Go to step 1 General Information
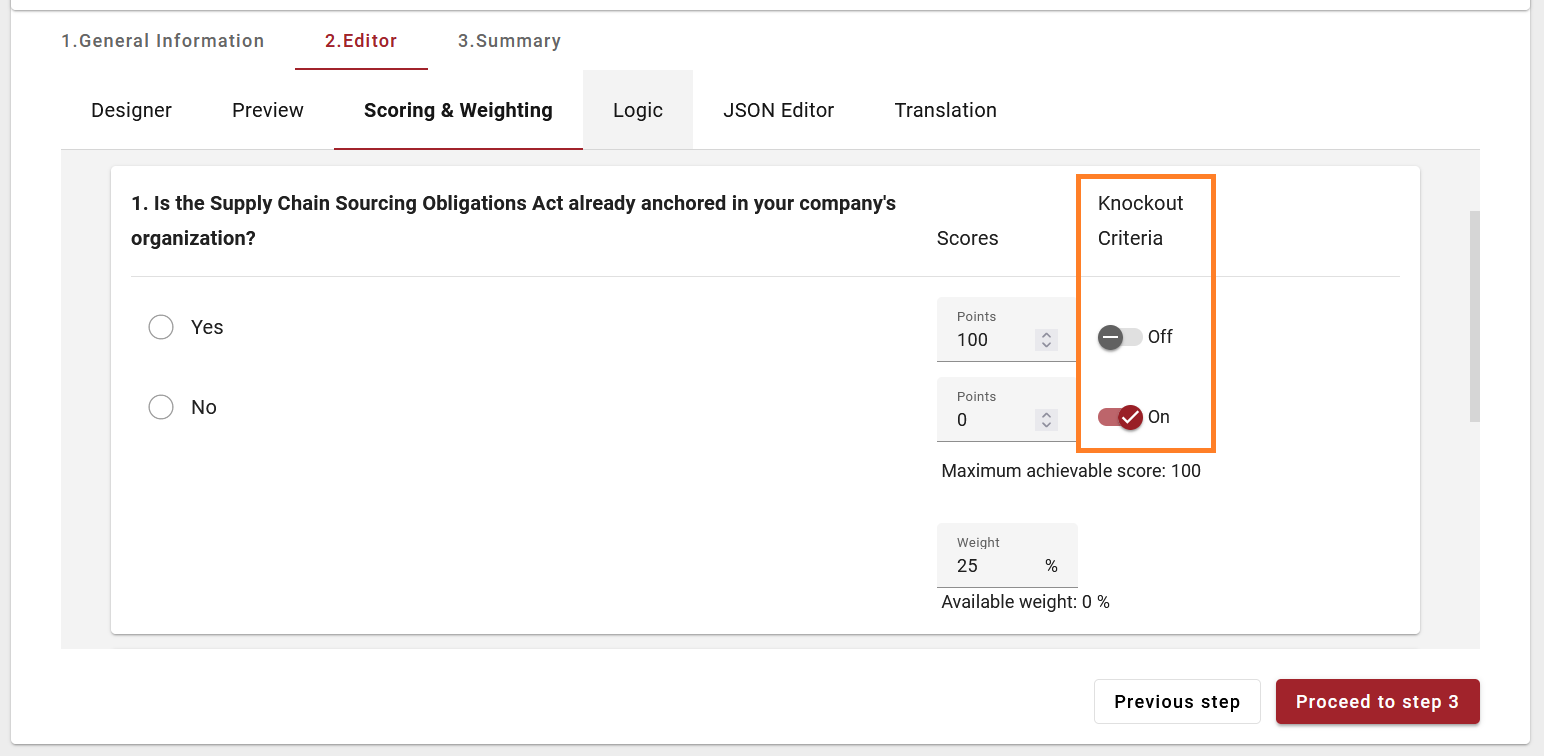1544x756 pixels. (163, 41)
